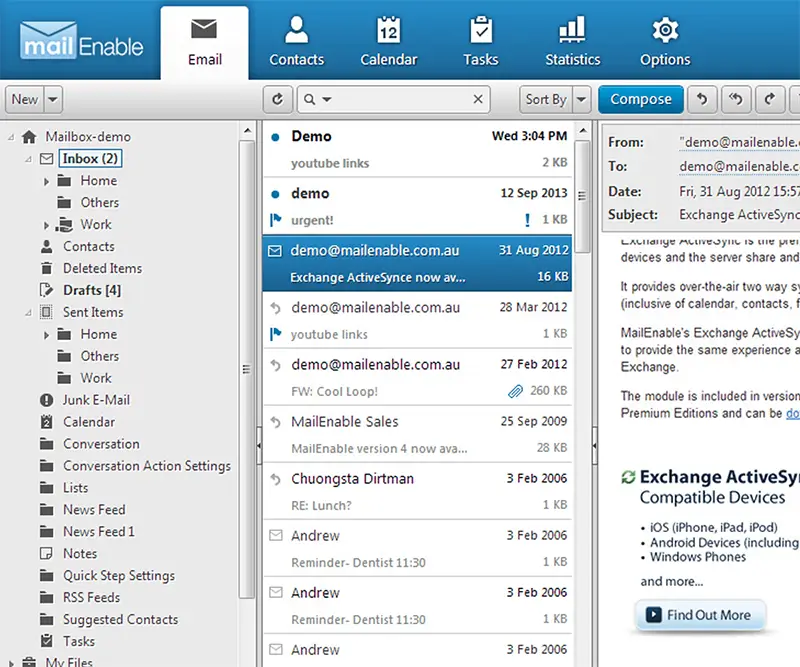Open MailEnable Sales message
The width and height of the screenshot is (800, 667).
point(417,435)
